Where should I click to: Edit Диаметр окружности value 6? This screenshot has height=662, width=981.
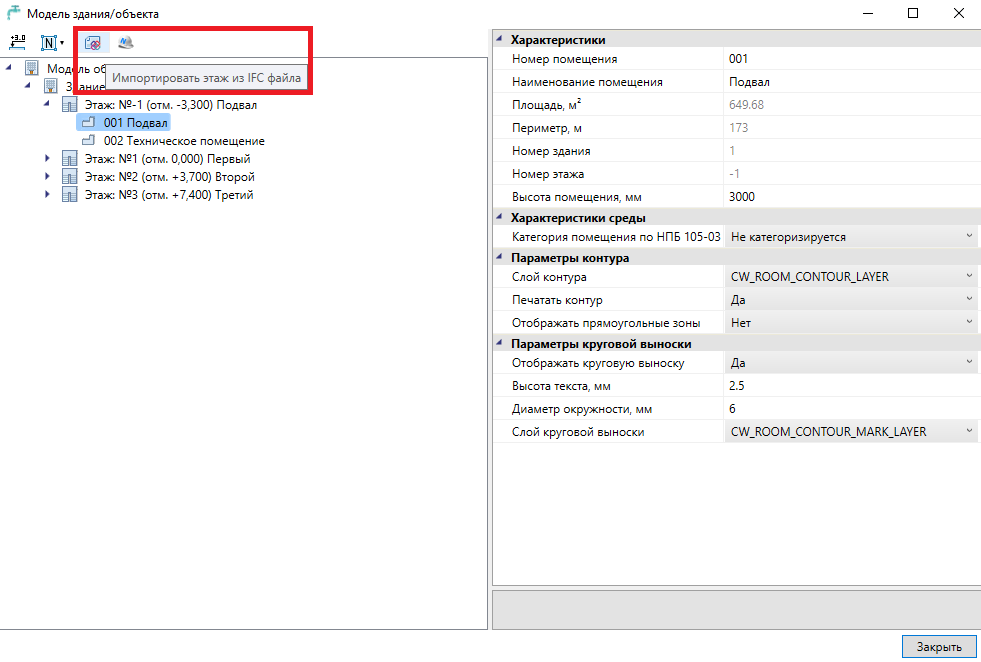click(x=851, y=409)
